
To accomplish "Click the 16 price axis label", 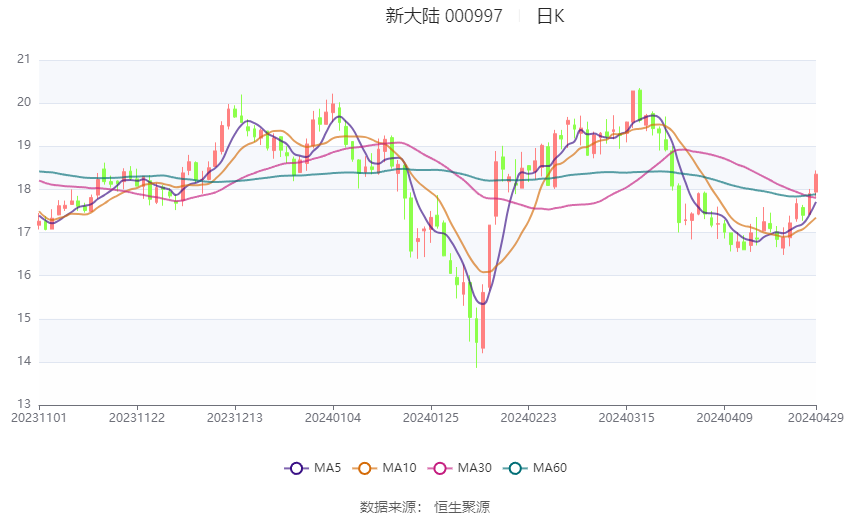I will (x=24, y=275).
